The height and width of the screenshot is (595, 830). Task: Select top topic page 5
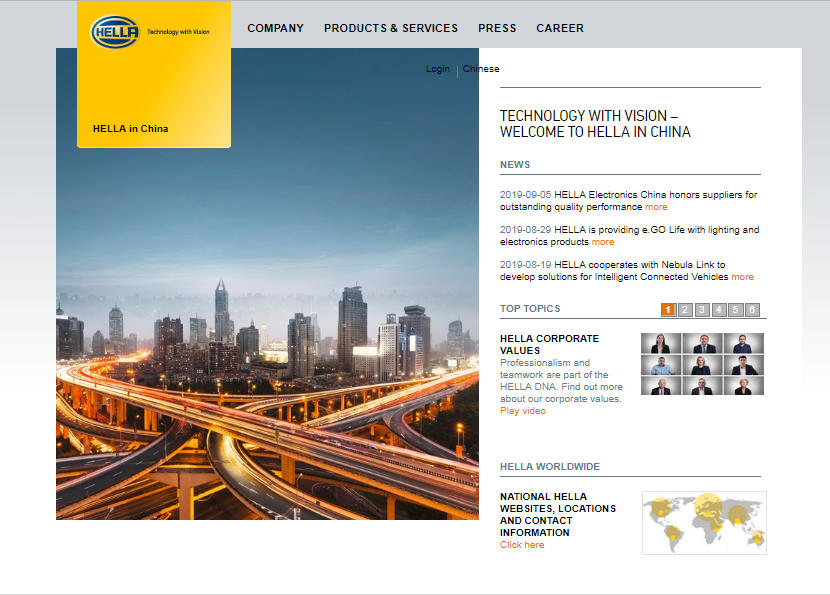(735, 310)
